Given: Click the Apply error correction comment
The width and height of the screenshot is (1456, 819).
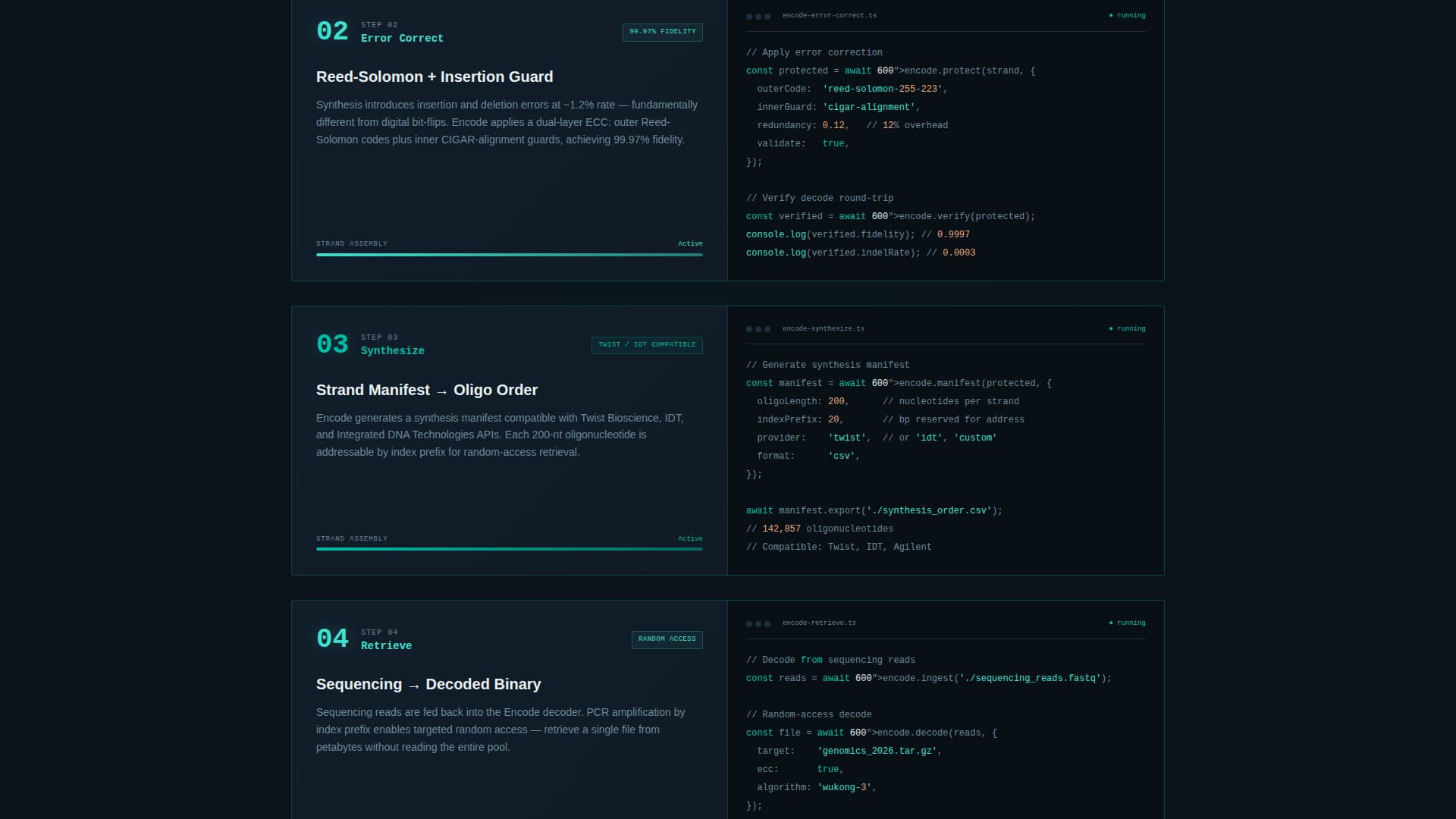Looking at the screenshot, I should coord(814,52).
